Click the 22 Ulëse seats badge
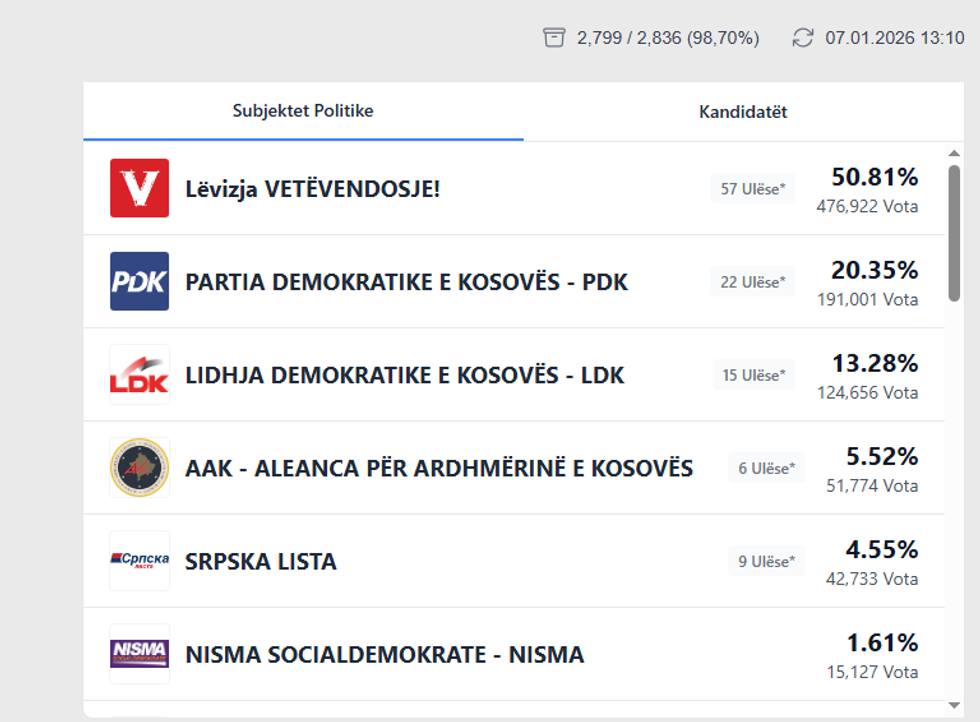The width and height of the screenshot is (980, 722). click(x=753, y=282)
